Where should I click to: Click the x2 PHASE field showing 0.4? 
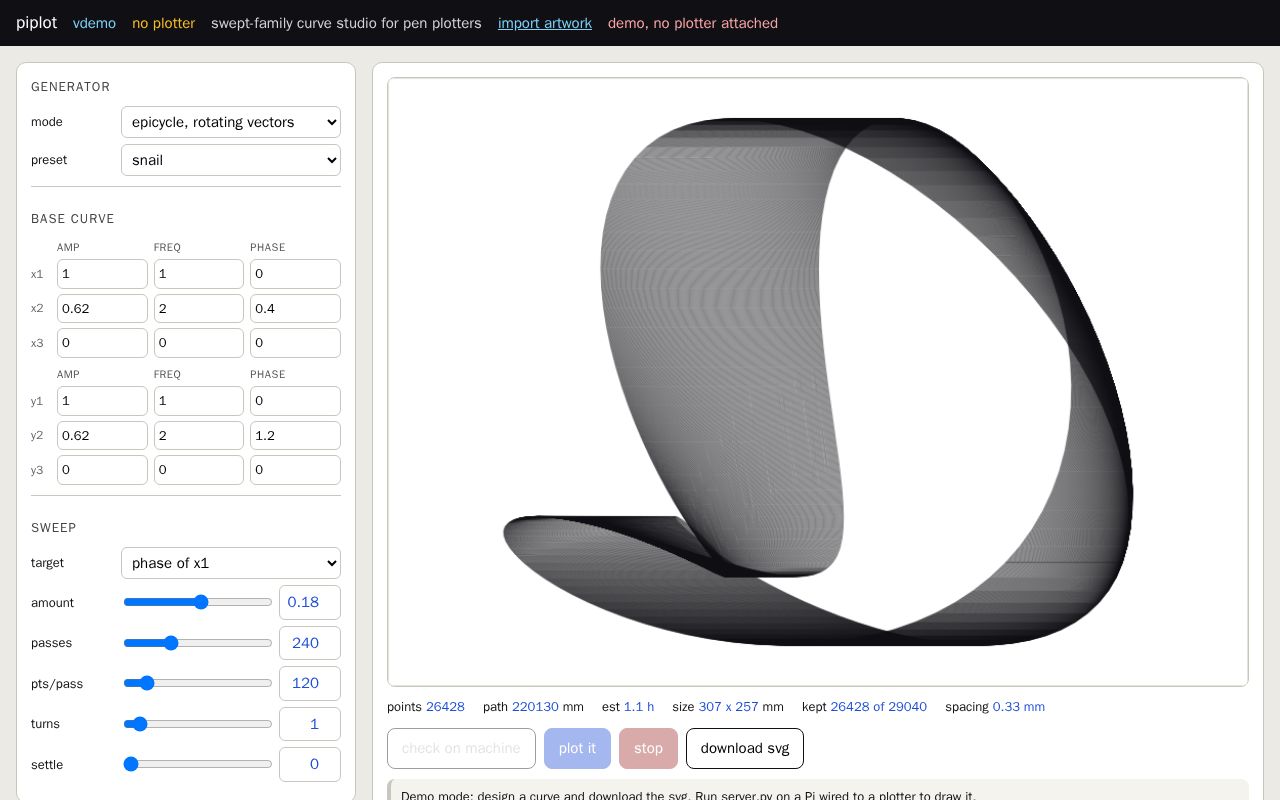pos(295,308)
